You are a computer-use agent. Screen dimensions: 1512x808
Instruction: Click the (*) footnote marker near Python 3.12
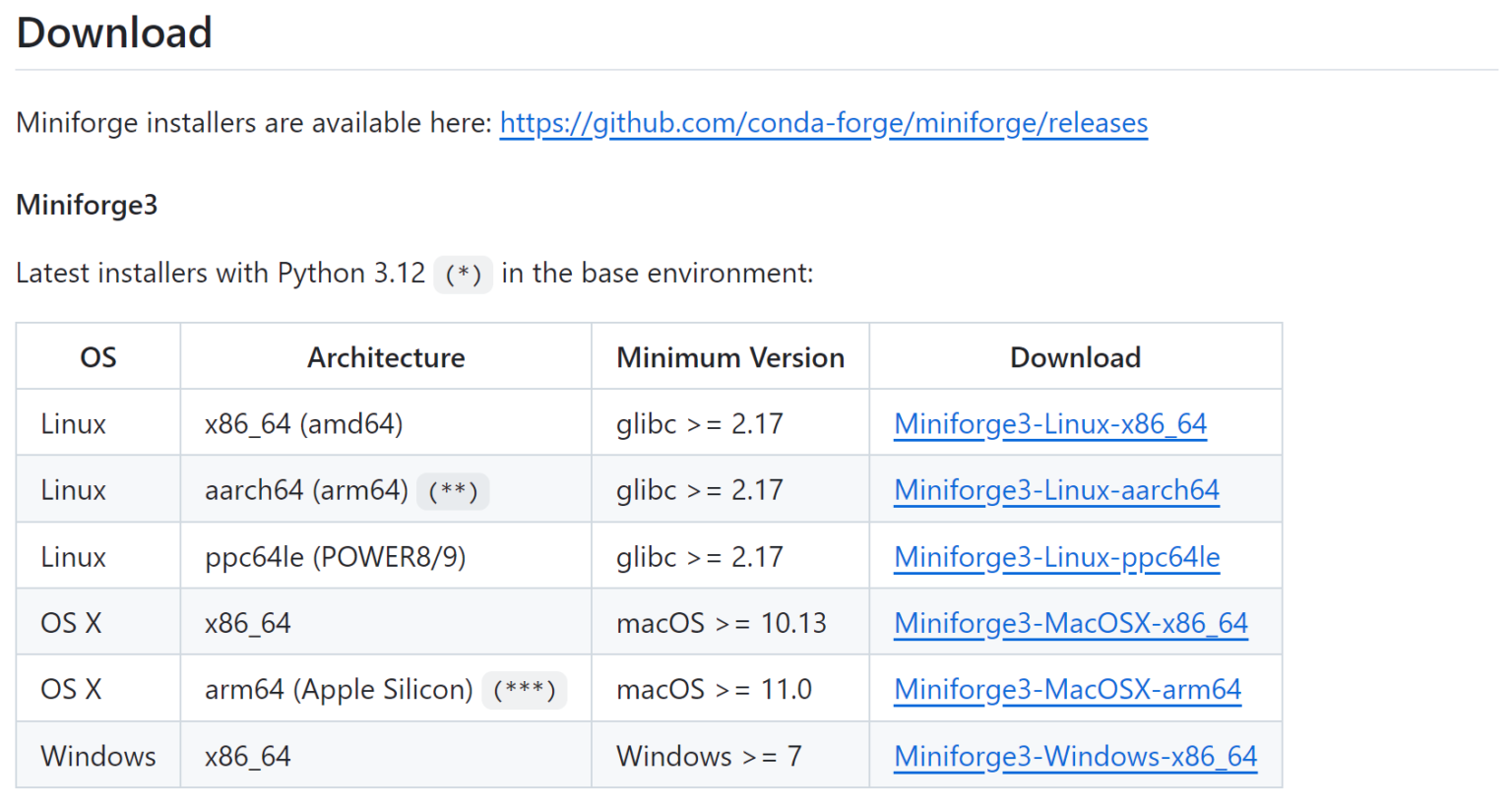(x=463, y=275)
